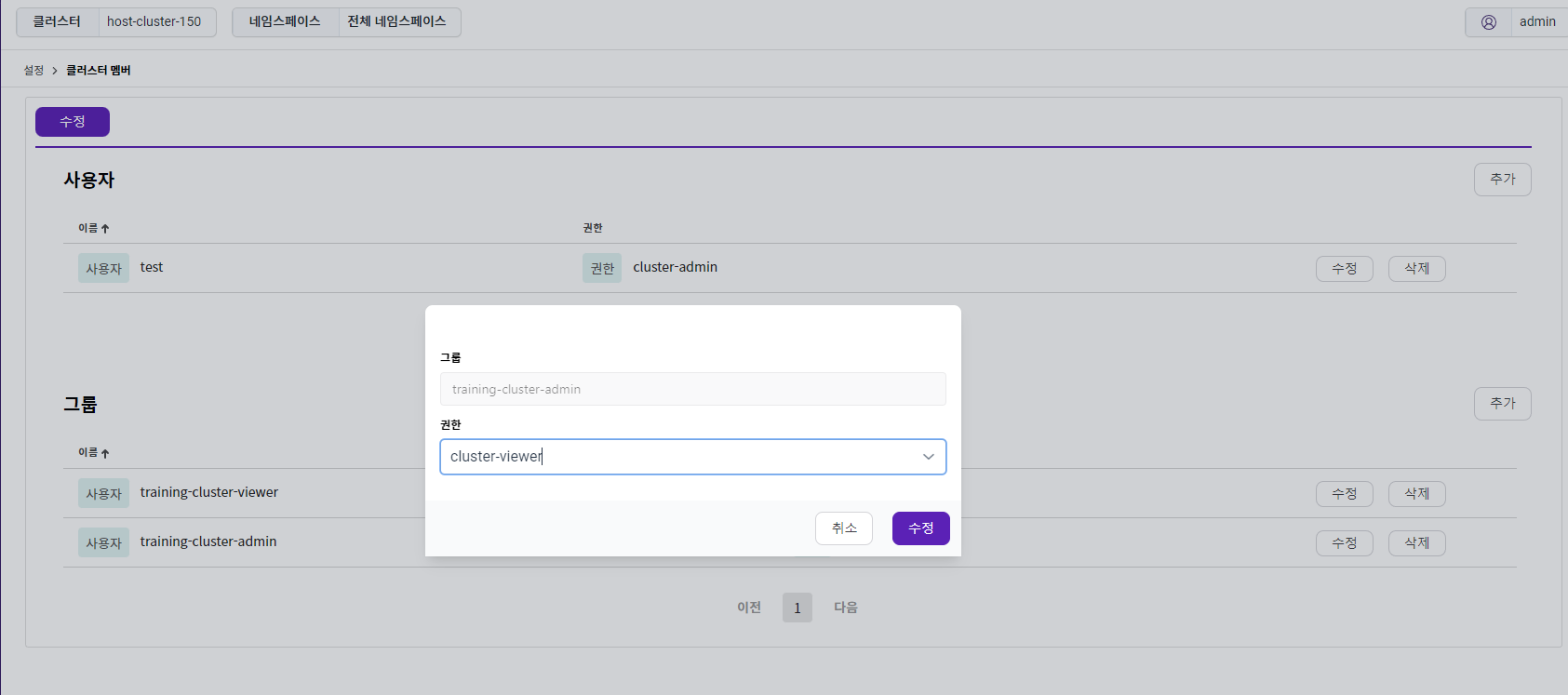1568x695 pixels.
Task: Click the 권한 badge in test row
Action: click(602, 269)
